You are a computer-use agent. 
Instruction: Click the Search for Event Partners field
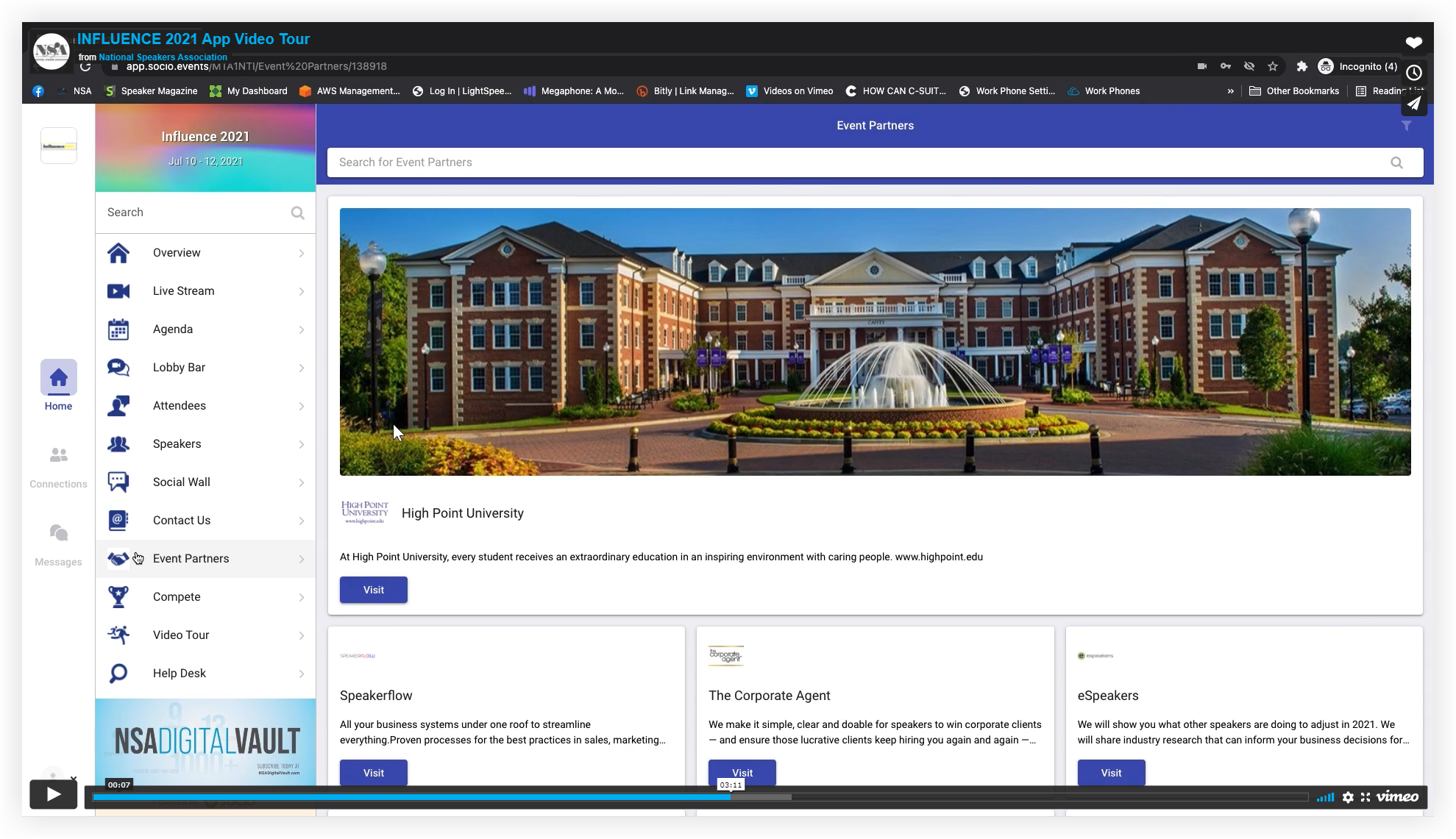click(875, 163)
